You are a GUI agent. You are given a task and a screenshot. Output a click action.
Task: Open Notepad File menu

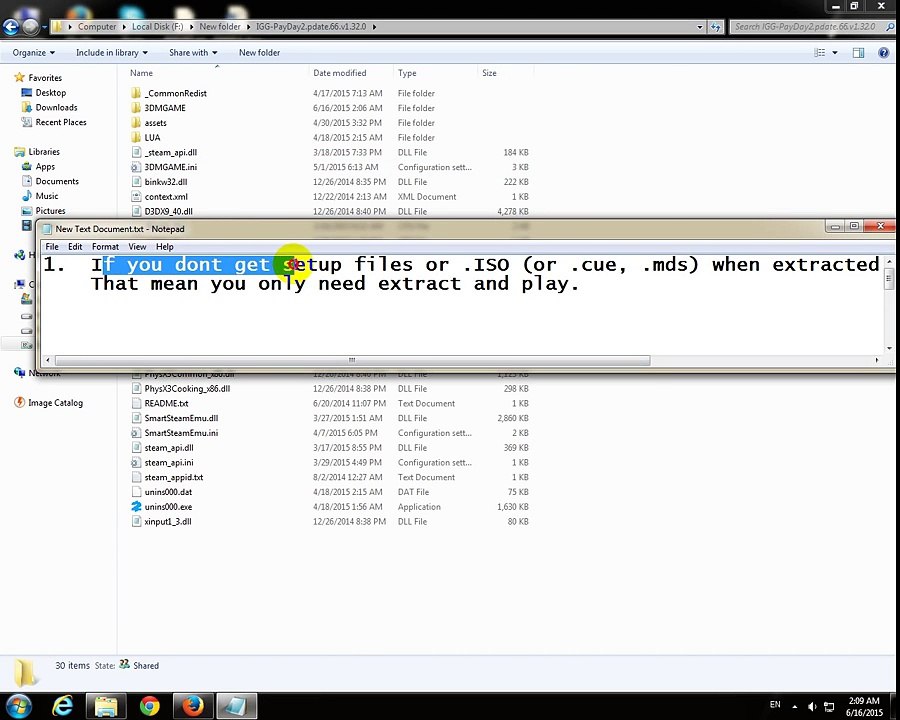pos(52,246)
